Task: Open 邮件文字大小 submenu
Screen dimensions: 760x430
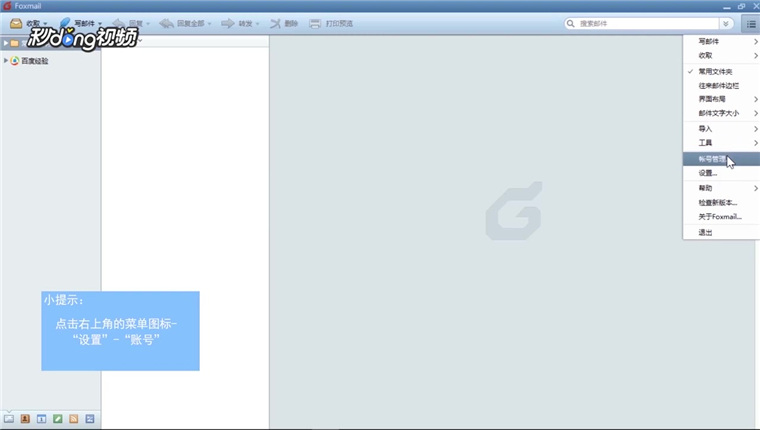Action: point(721,113)
